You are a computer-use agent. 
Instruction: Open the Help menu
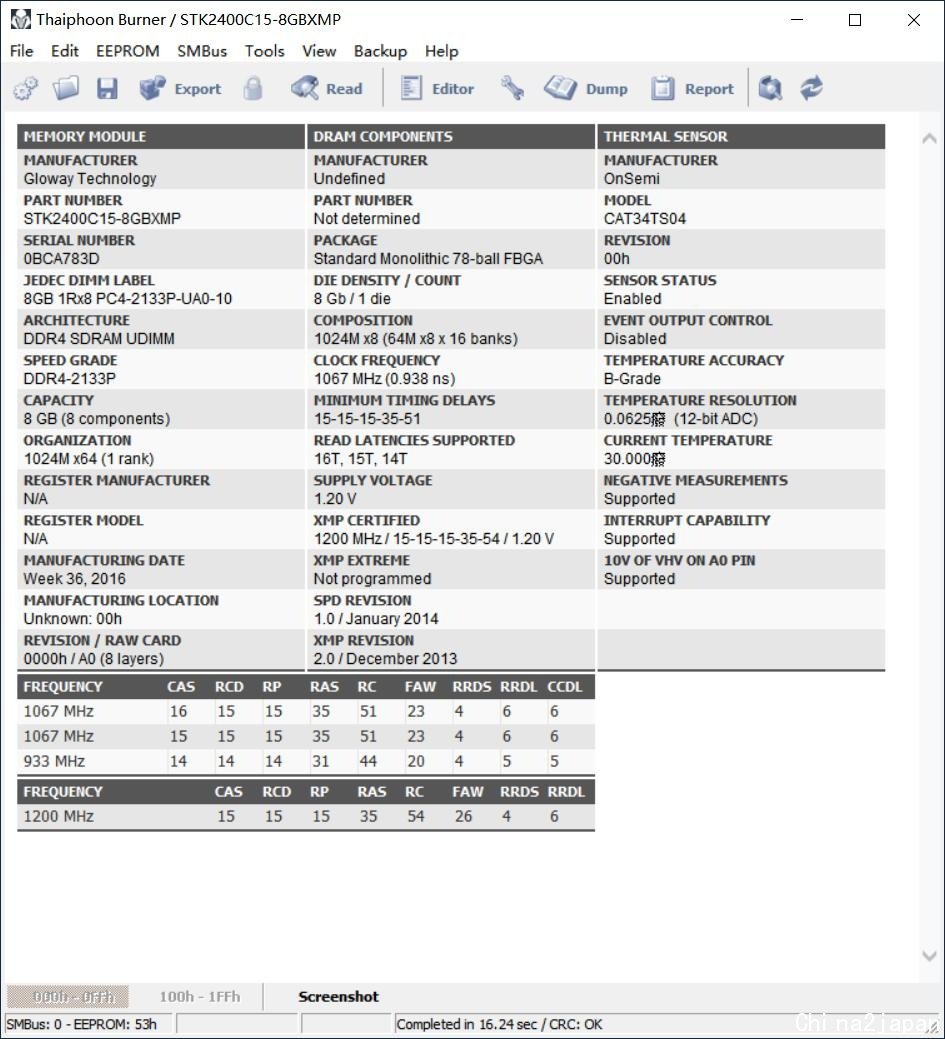click(x=441, y=51)
